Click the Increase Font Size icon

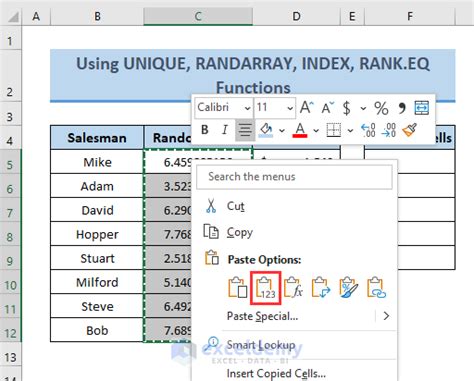[307, 108]
